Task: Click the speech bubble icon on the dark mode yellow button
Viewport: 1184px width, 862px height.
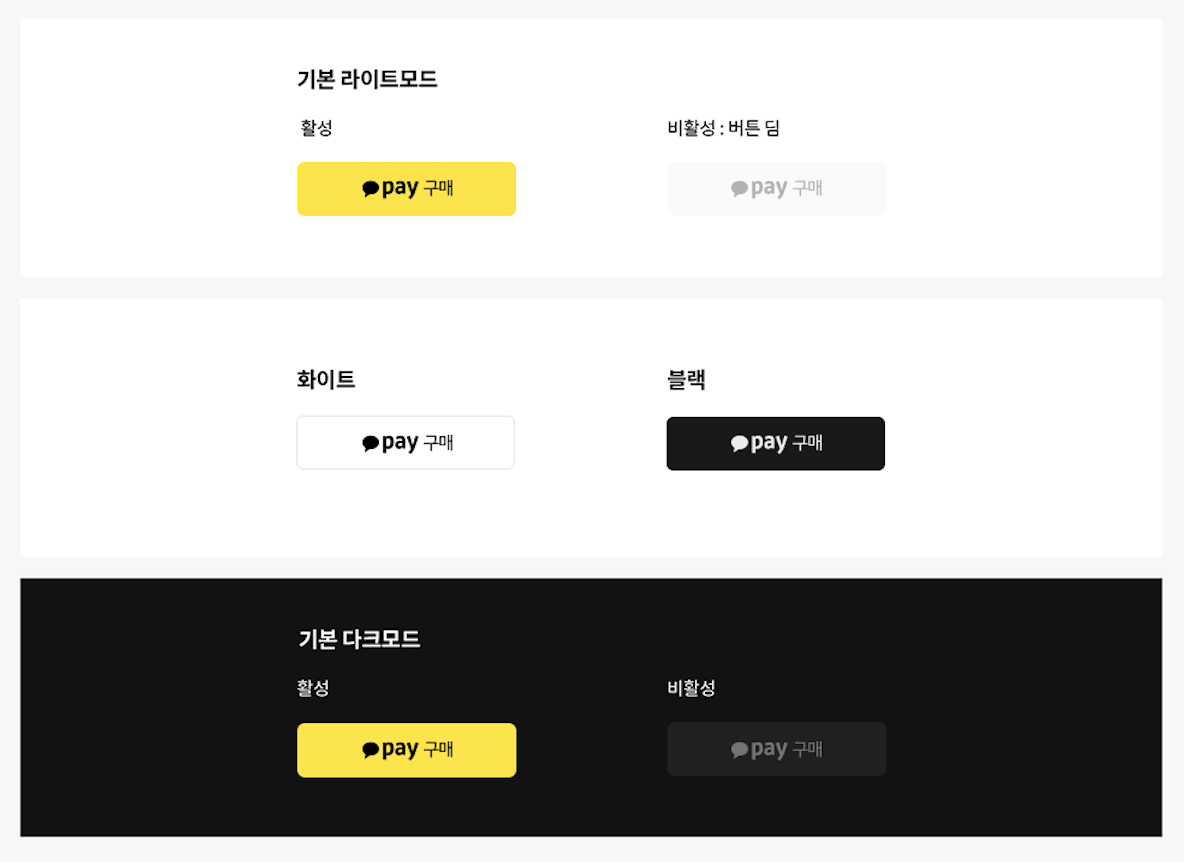Action: [x=370, y=750]
